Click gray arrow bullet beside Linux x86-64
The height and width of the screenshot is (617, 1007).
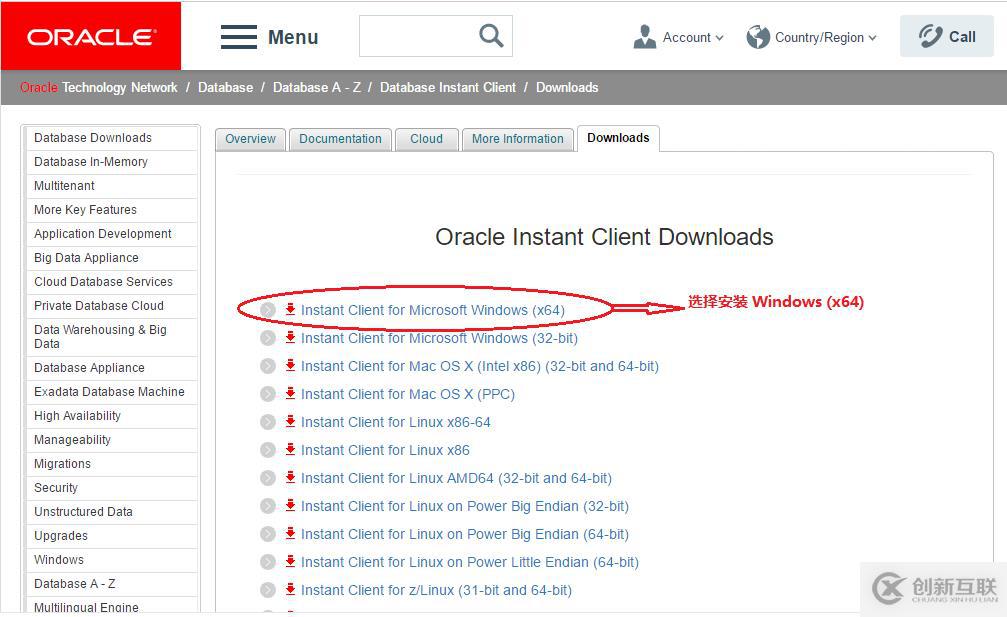(x=268, y=422)
